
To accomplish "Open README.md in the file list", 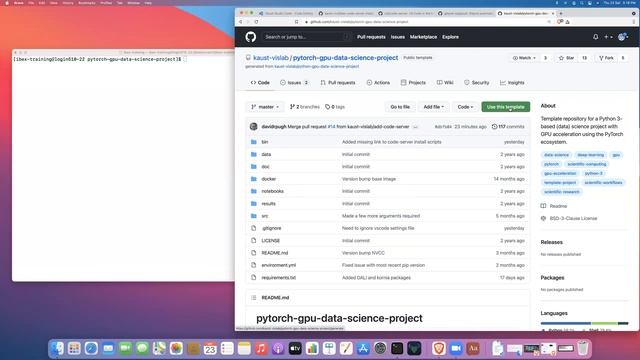I will 275,253.
